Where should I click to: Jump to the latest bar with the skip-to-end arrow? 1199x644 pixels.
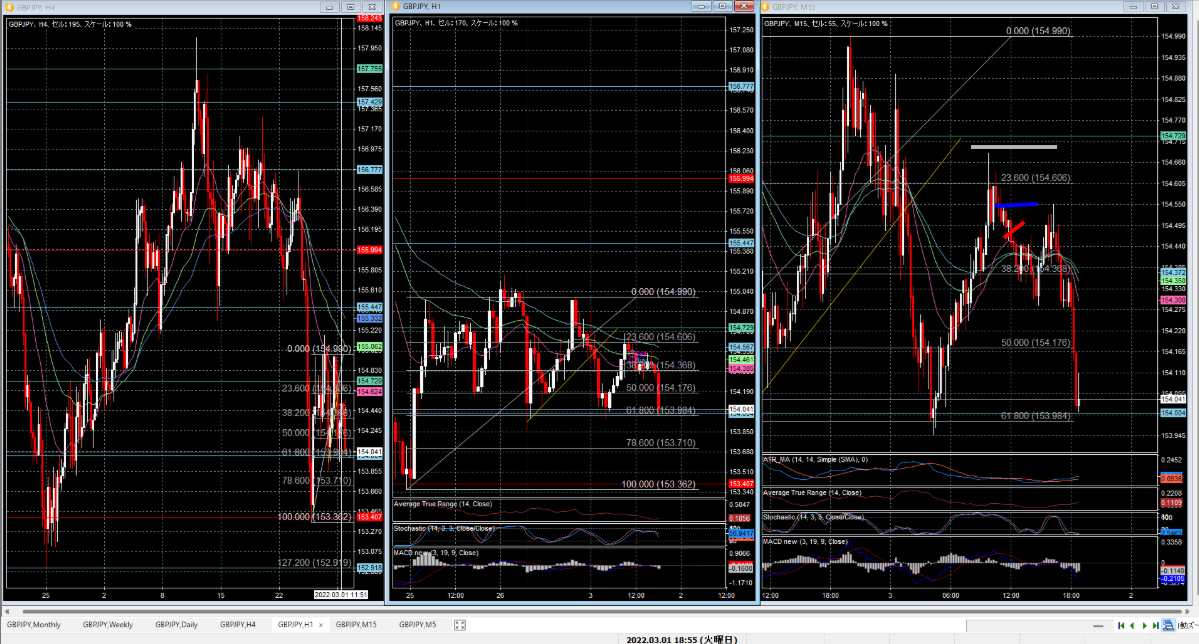coord(1155,626)
